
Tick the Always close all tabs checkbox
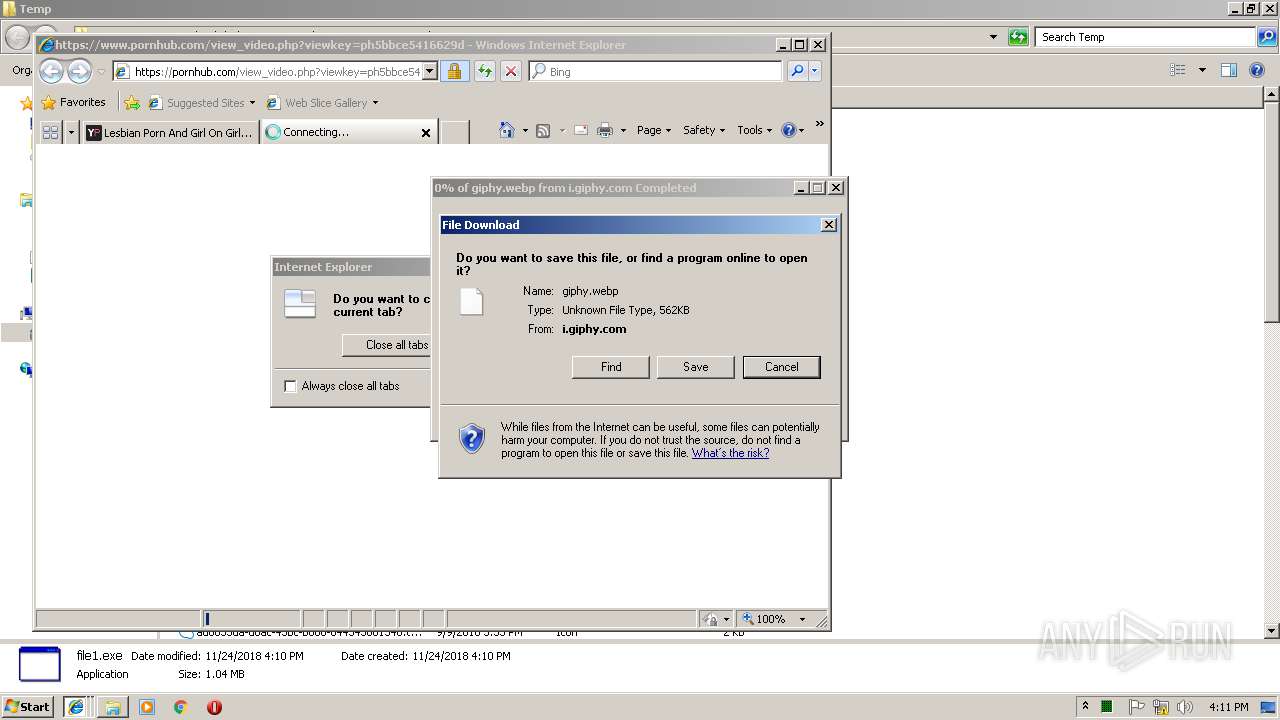click(291, 386)
